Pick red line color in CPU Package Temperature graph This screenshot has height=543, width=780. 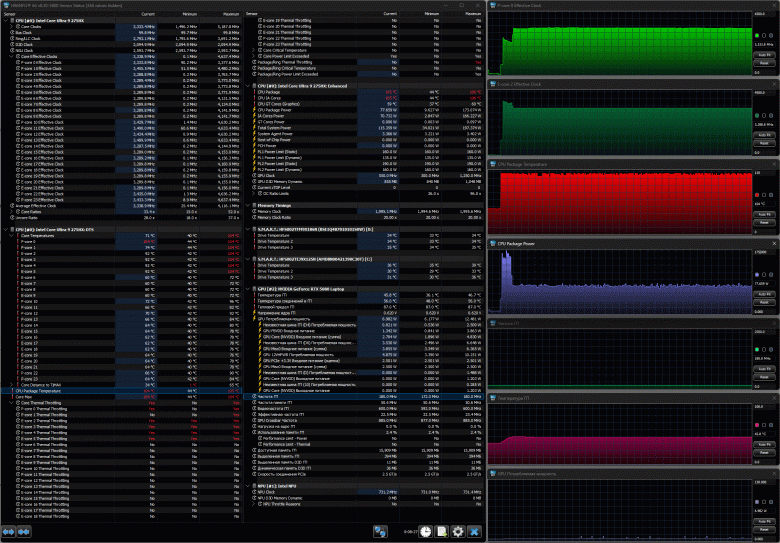[x=757, y=195]
